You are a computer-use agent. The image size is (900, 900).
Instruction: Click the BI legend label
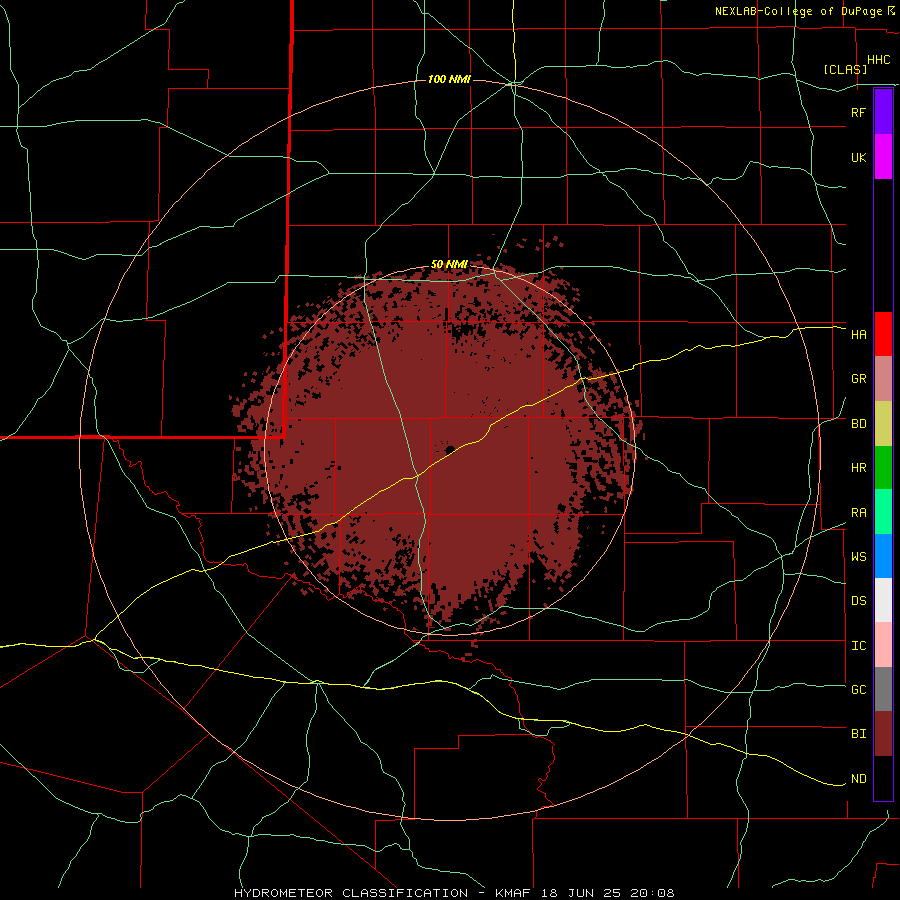pyautogui.click(x=858, y=734)
